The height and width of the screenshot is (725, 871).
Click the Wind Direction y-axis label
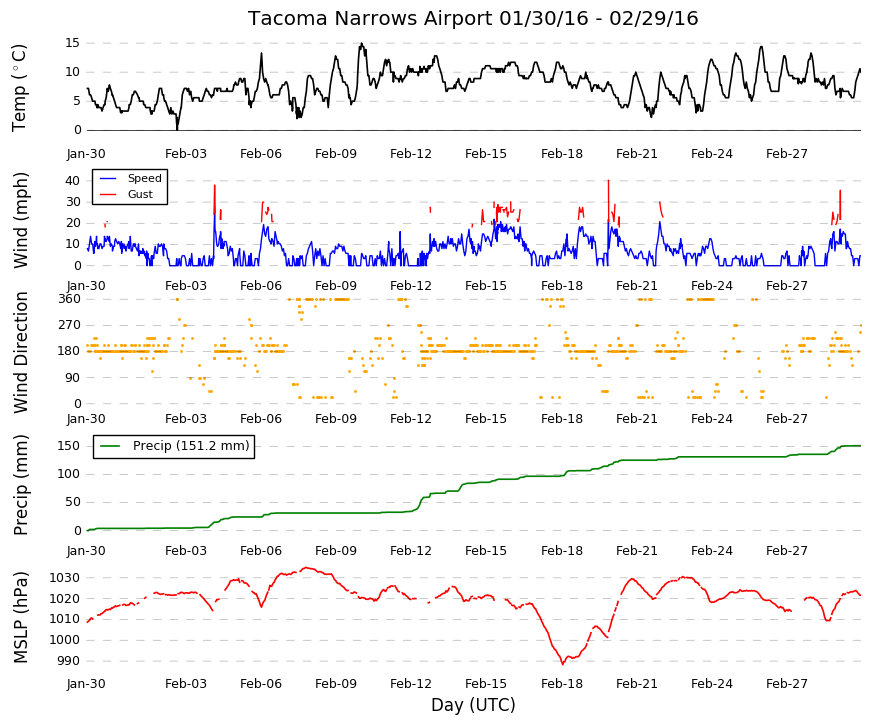click(21, 352)
